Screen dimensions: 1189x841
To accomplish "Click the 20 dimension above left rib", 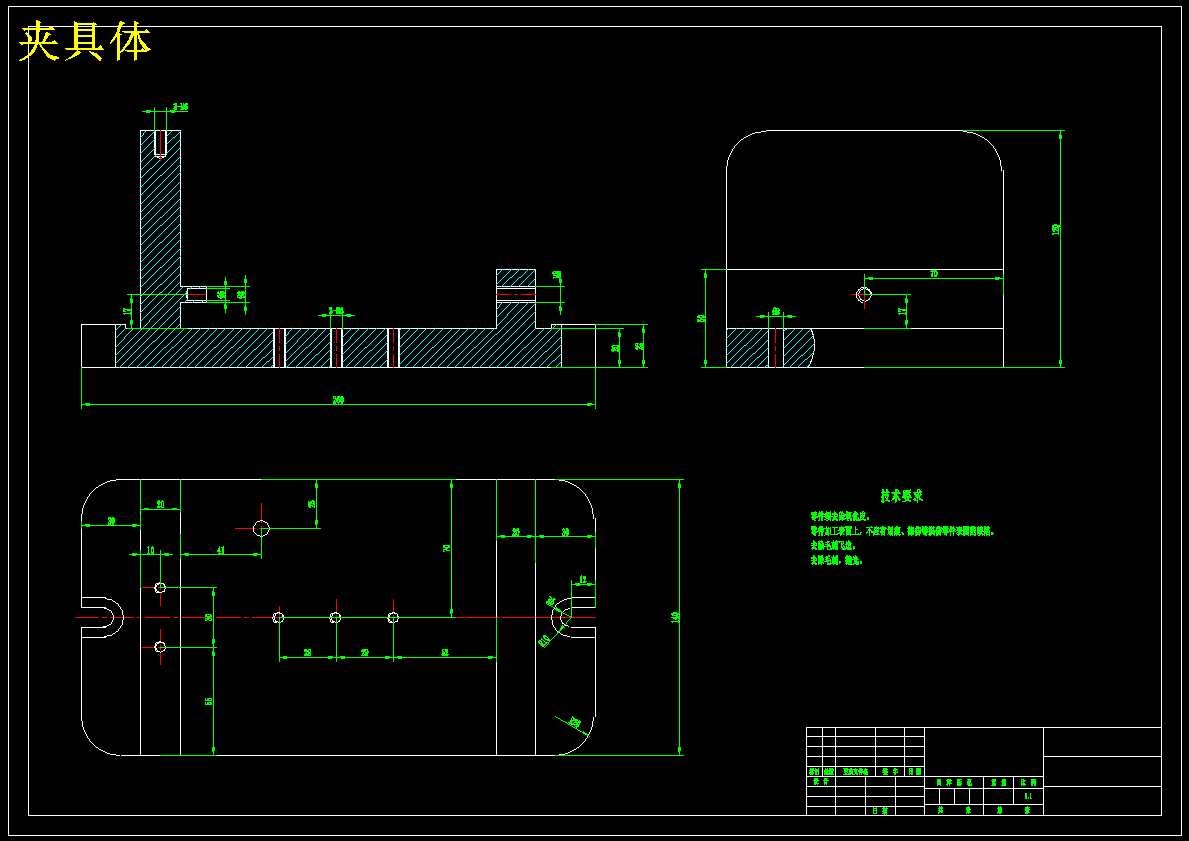I will 160,504.
